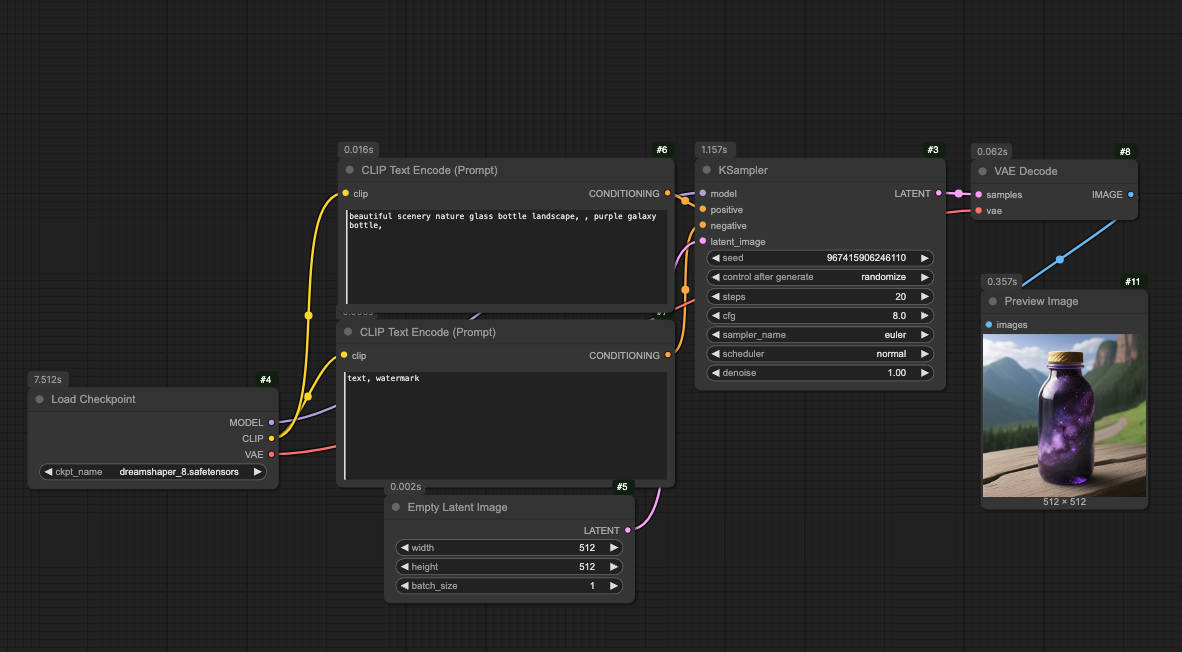Click the Load Checkpoint node title

coord(93,399)
